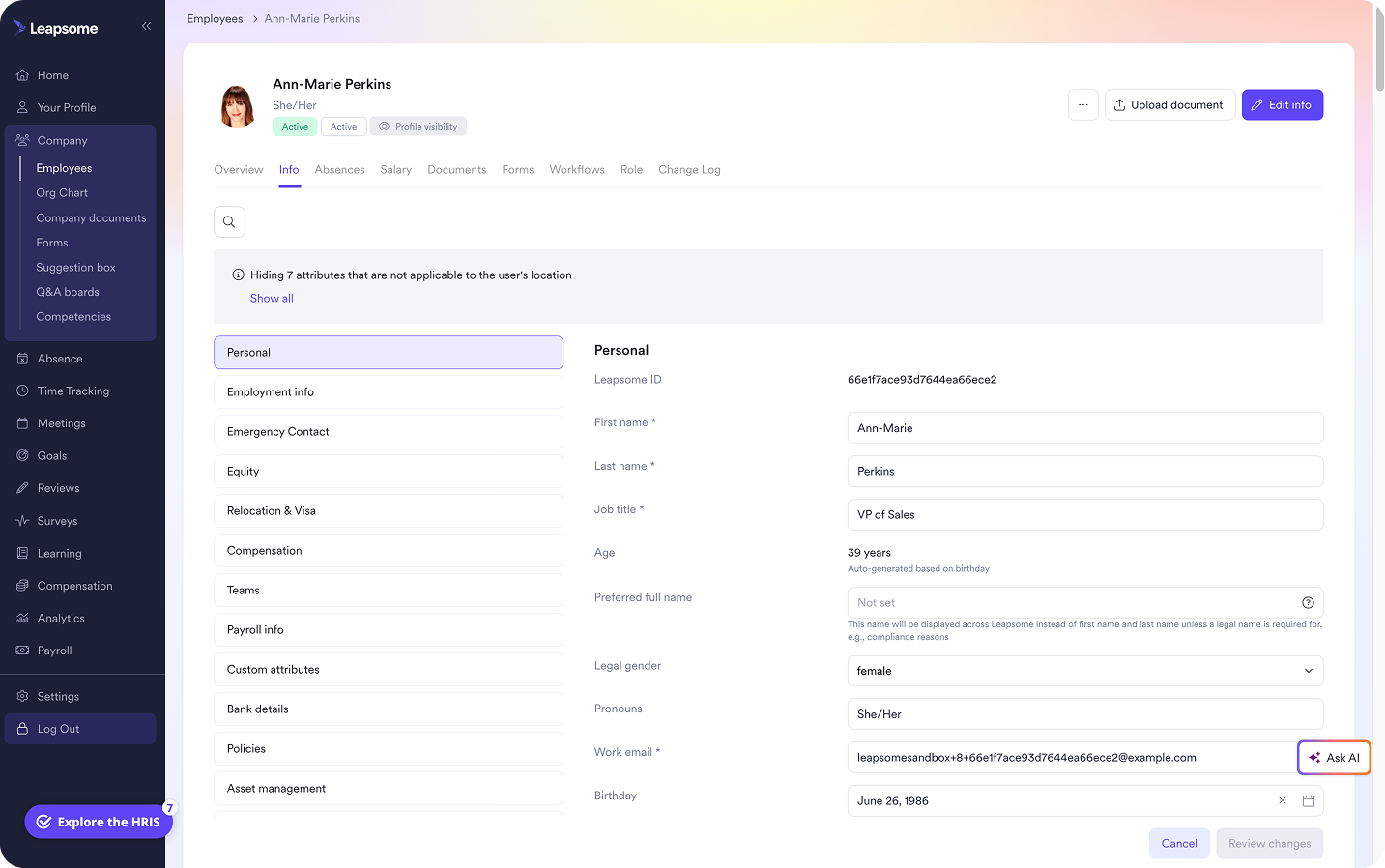Select Asset management section
Screen dimensions: 1385x868
point(389,789)
